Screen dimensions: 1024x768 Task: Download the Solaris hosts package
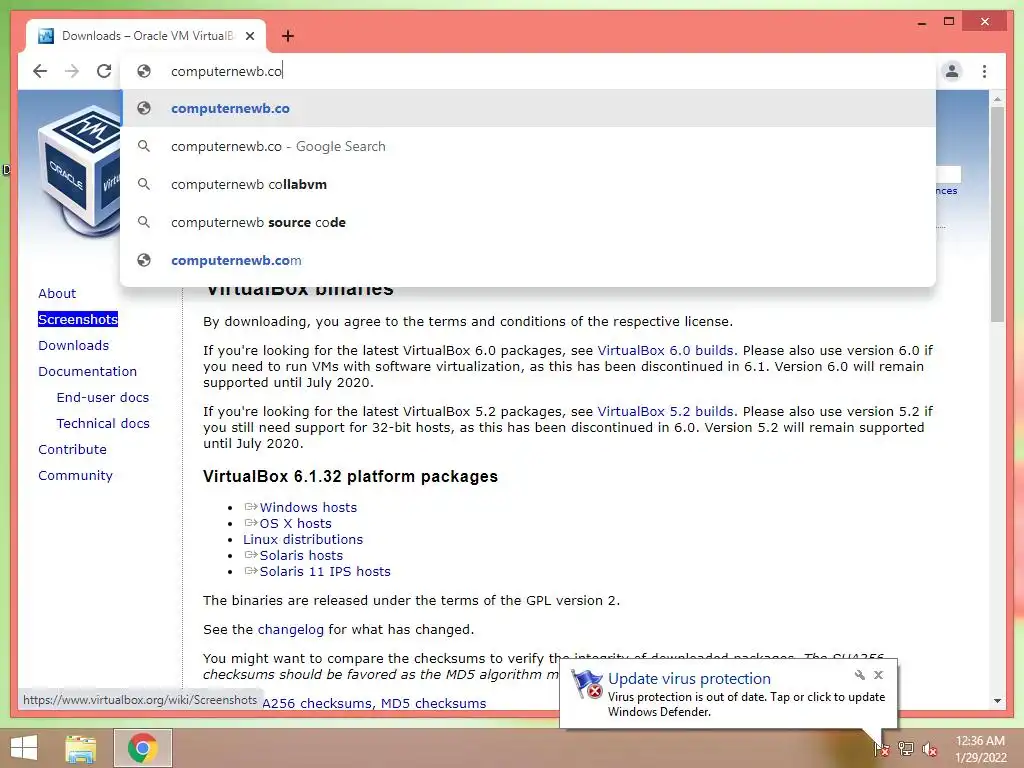[x=301, y=555]
